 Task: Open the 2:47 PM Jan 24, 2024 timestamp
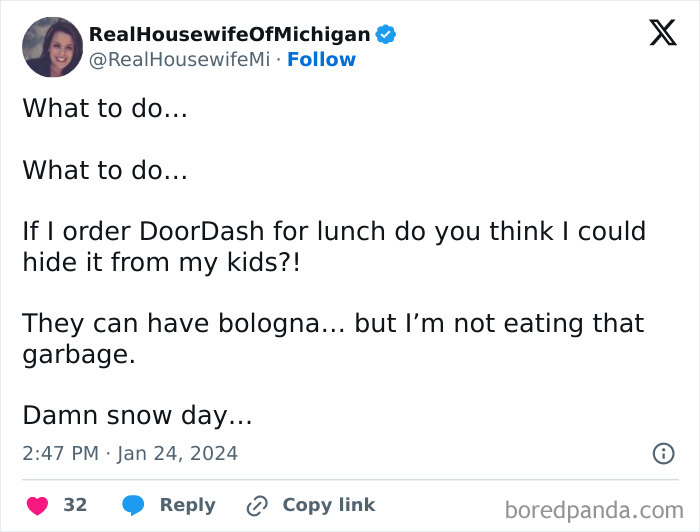tap(130, 453)
